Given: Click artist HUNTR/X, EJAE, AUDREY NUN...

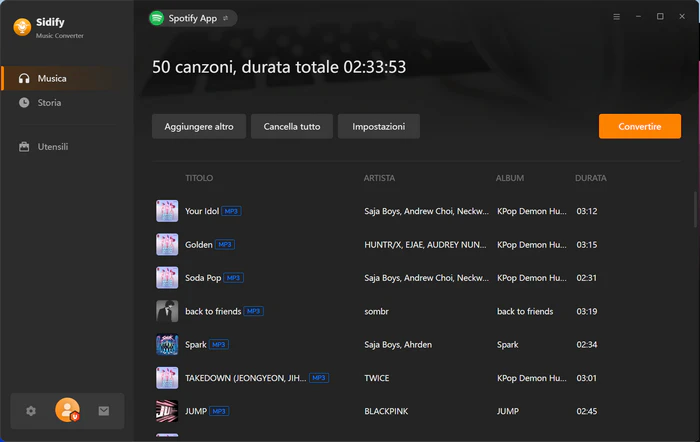Looking at the screenshot, I should click(x=425, y=245).
